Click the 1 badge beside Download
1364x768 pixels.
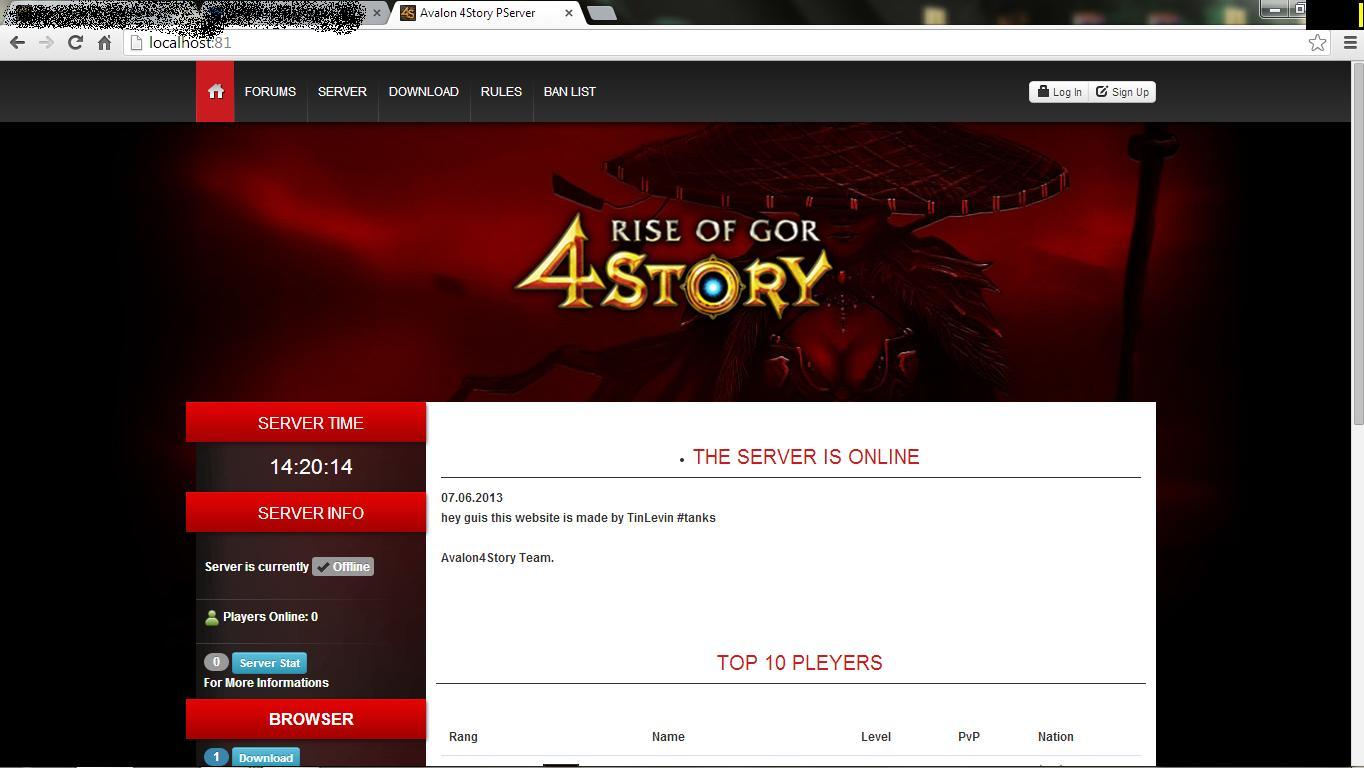216,757
